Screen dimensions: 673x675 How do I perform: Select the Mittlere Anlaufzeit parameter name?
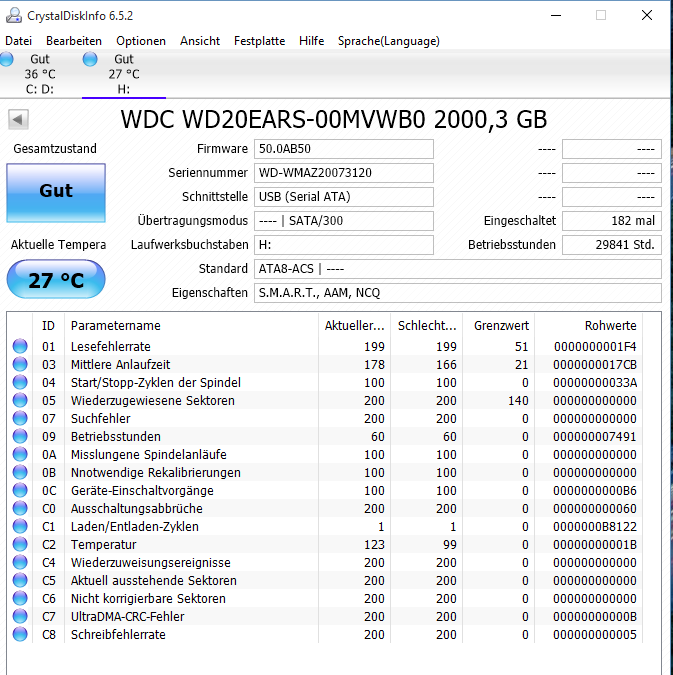click(x=121, y=365)
